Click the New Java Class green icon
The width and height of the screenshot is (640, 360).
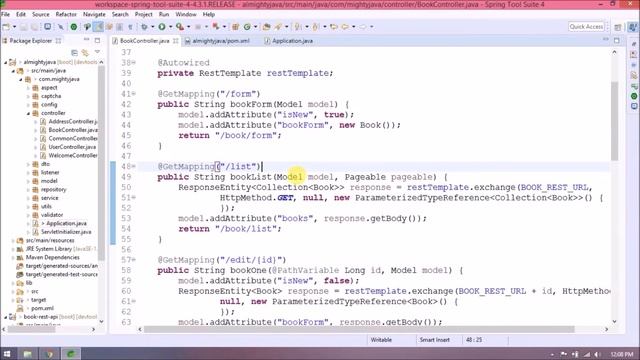pos(247,27)
